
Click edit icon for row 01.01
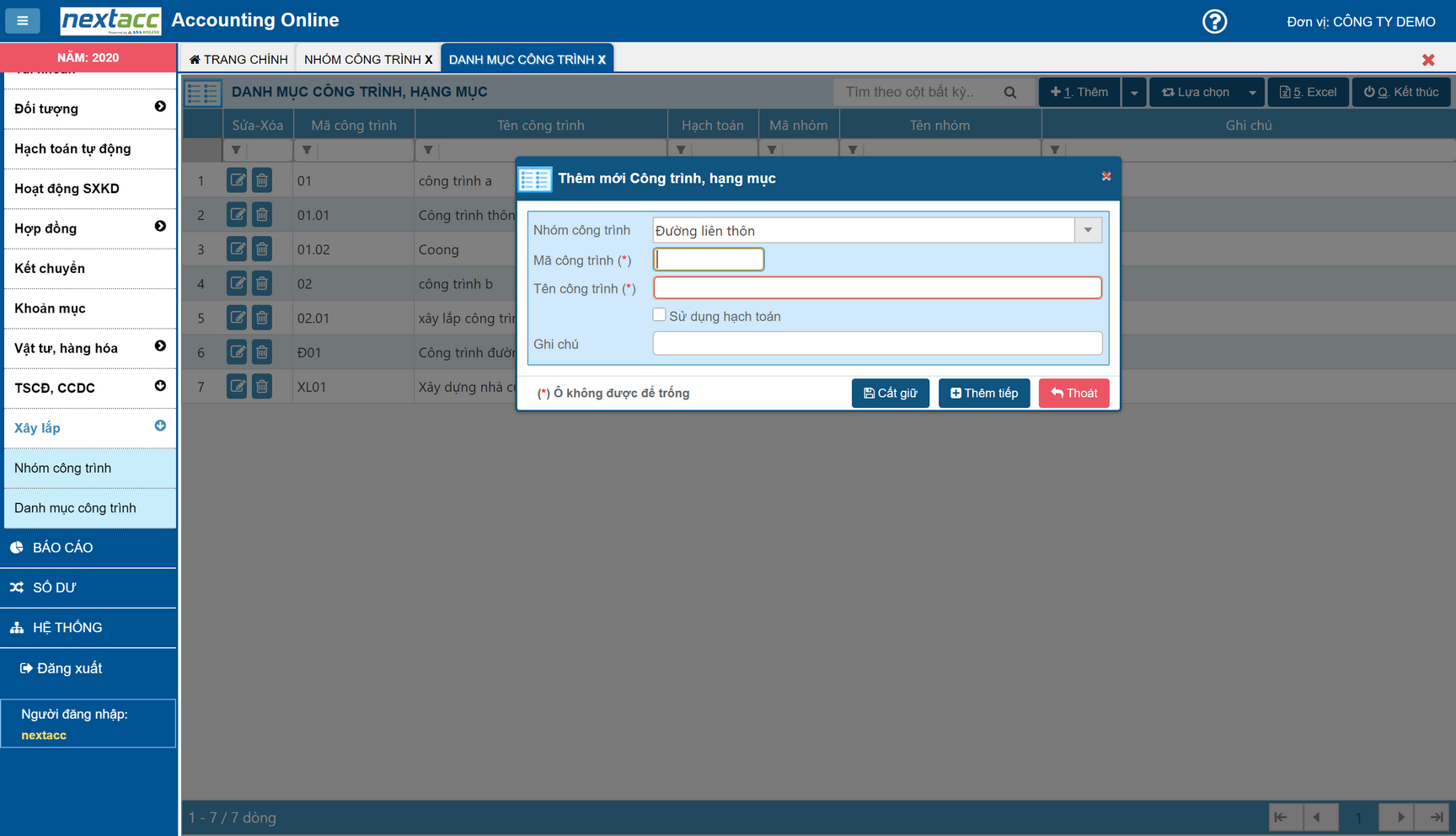click(237, 215)
